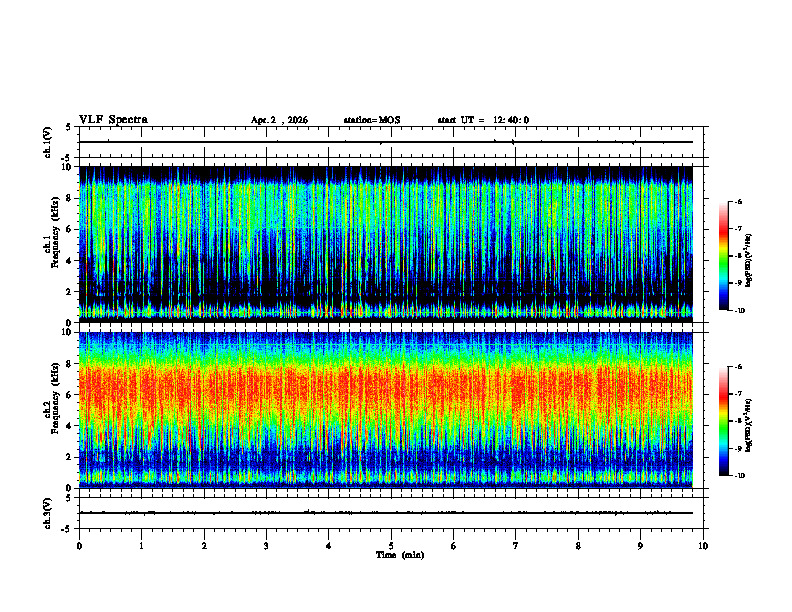Click the time axis tick label "10" at far right
Viewport: 792px width, 612px height.
pos(703,546)
